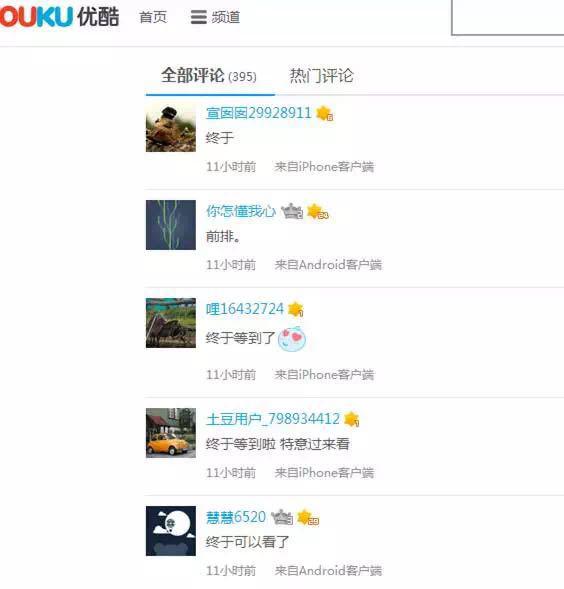Screen dimensions: 564x589
Task: Open username 你怎懂我心 profile
Action: [241, 211]
